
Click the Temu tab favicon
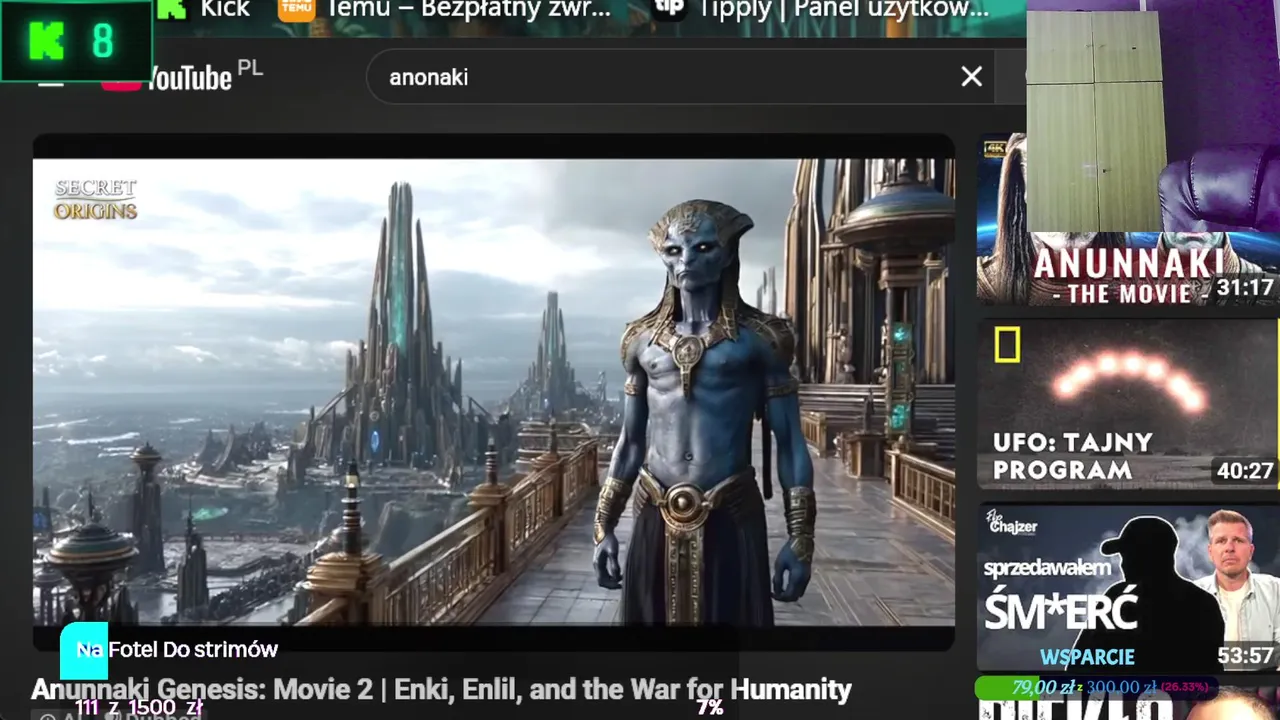[296, 9]
